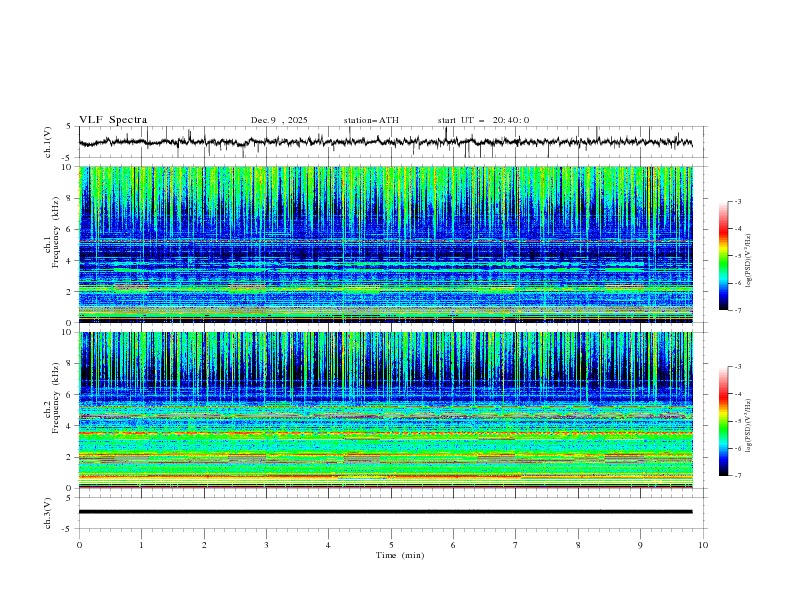Click the 8 kHz tick on ch.1 frequency axis

[69, 199]
